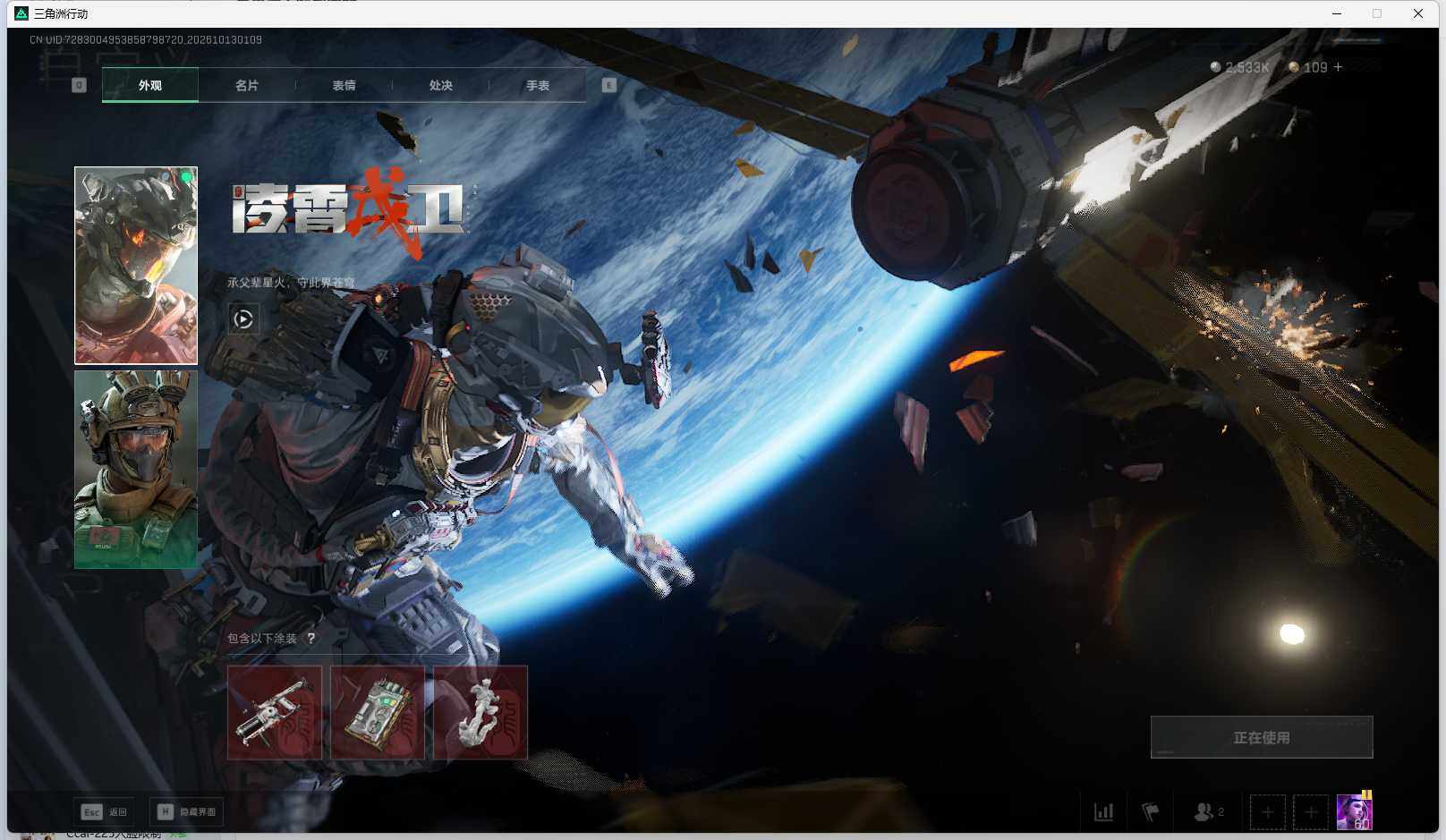Click the H 隐藏界面 button
1446x840 pixels.
(x=186, y=811)
